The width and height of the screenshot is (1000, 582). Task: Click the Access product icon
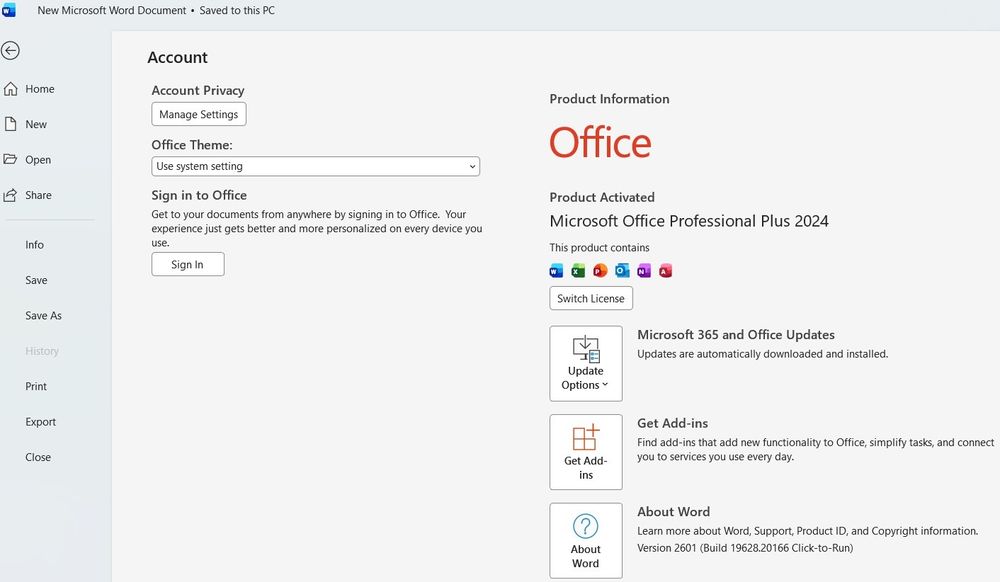click(665, 271)
